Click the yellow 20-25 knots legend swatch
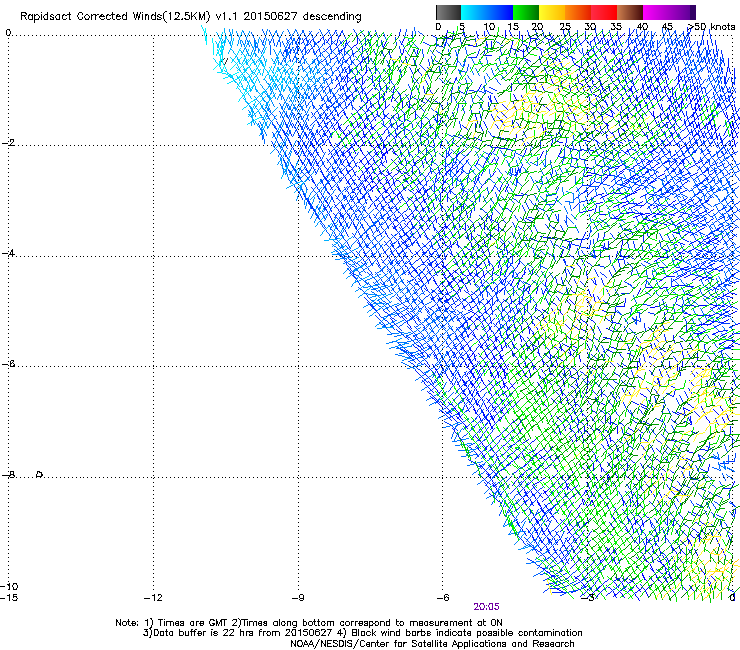740x650 pixels. pos(552,12)
